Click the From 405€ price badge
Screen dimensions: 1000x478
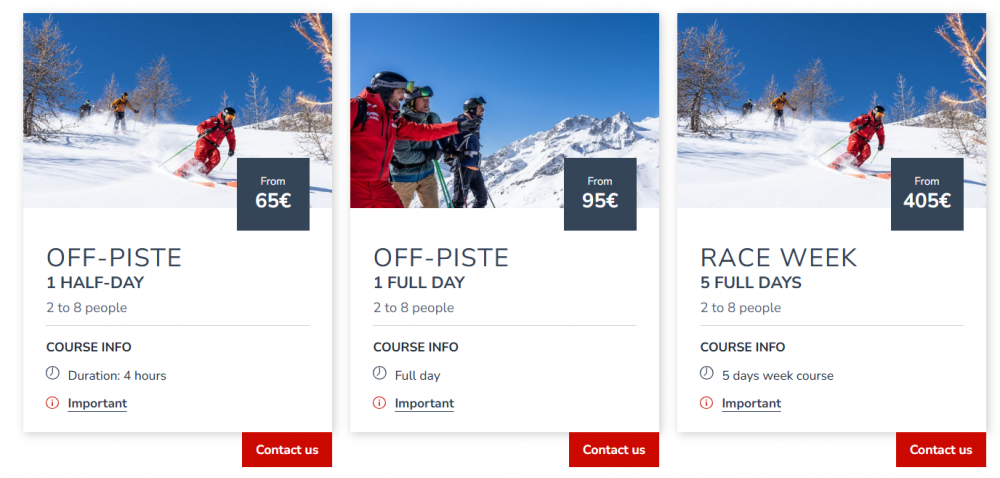tap(927, 194)
